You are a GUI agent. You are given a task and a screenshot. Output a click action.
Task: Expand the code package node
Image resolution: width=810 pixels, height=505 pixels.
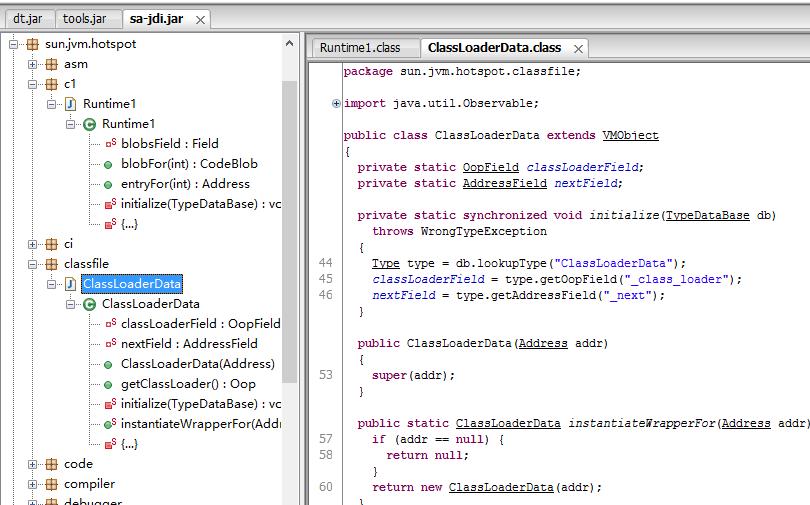[x=32, y=464]
